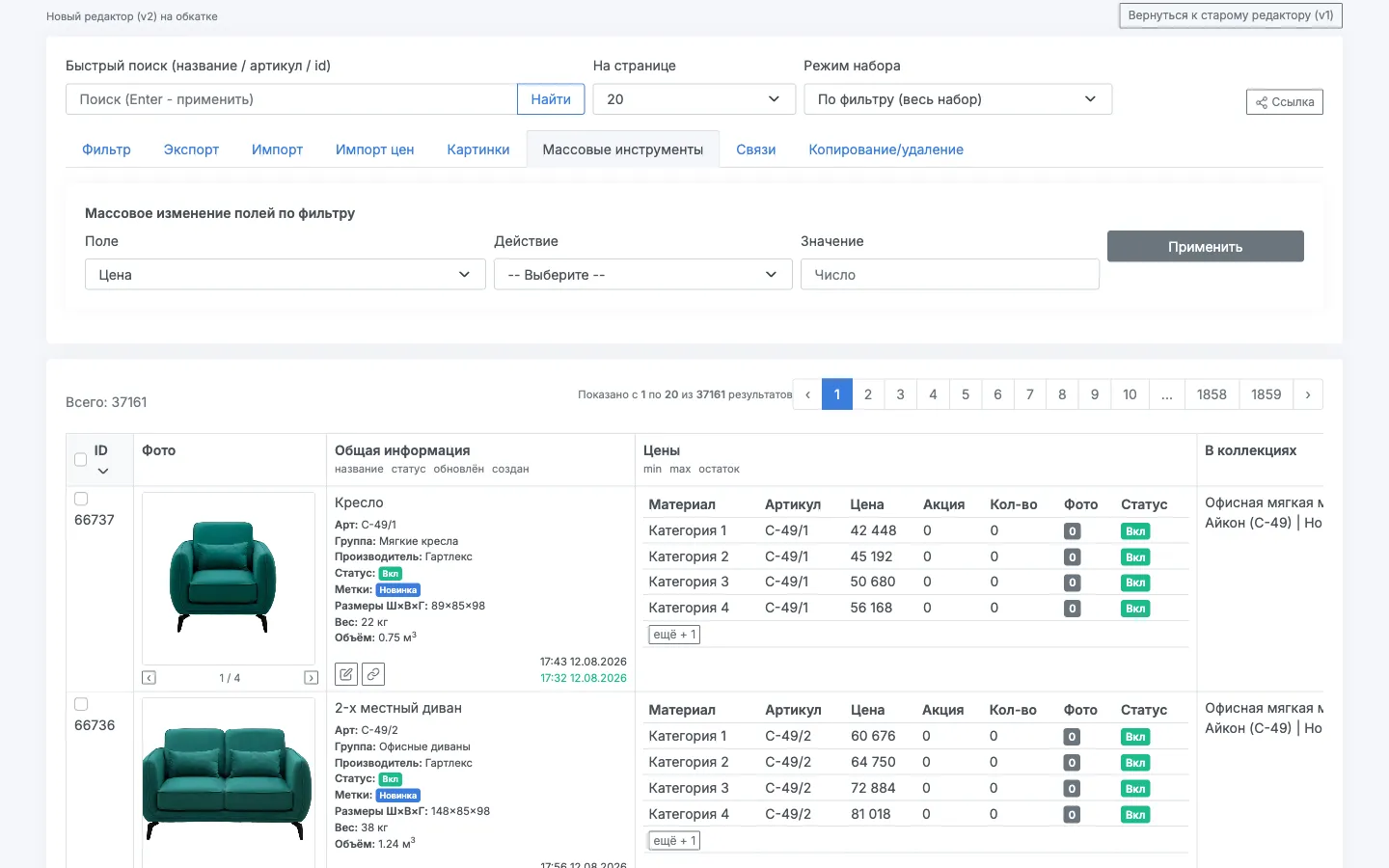Open the Режим набора dropdown
The height and width of the screenshot is (868, 1389).
click(958, 99)
